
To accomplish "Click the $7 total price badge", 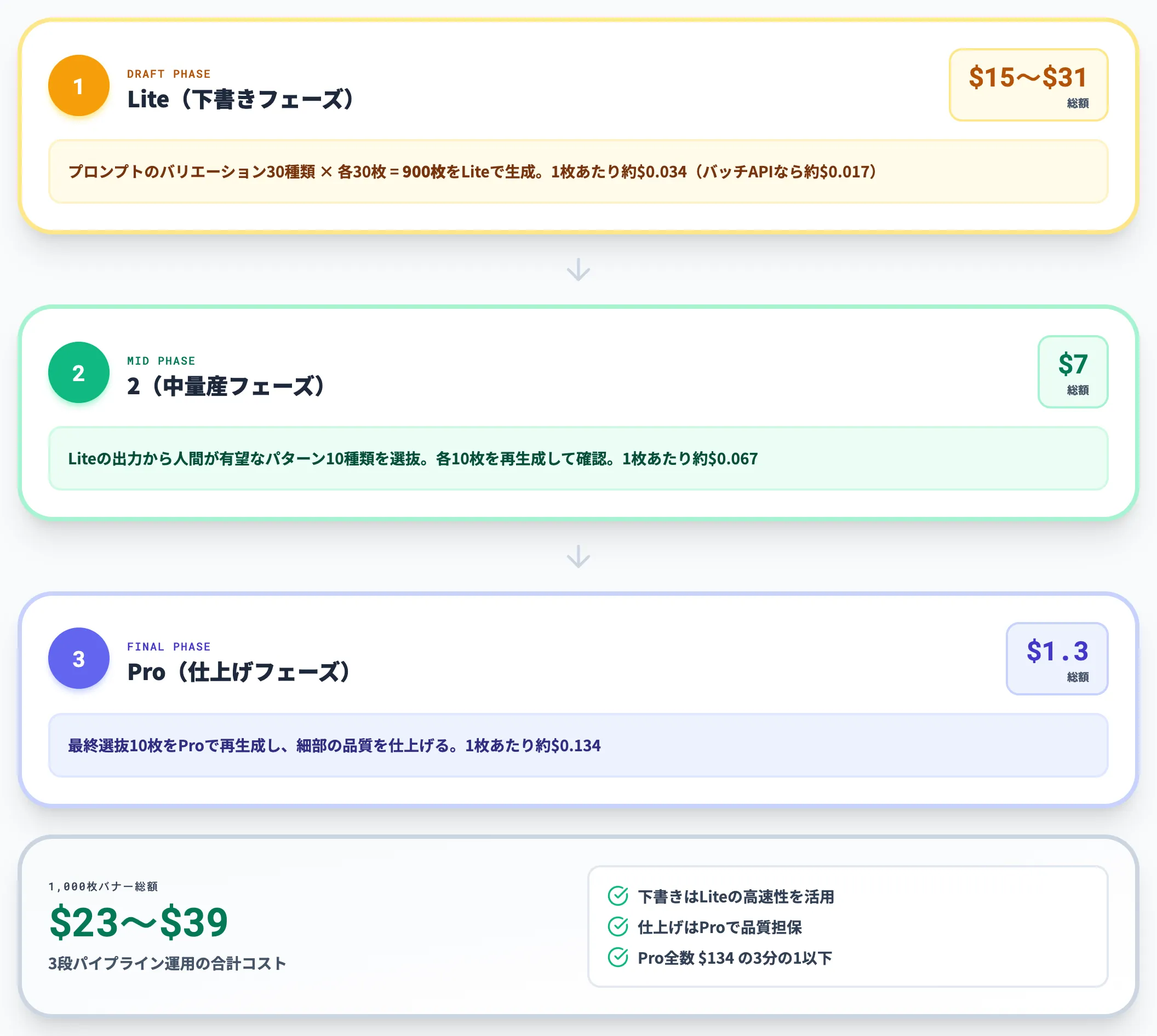I will coord(1073,372).
